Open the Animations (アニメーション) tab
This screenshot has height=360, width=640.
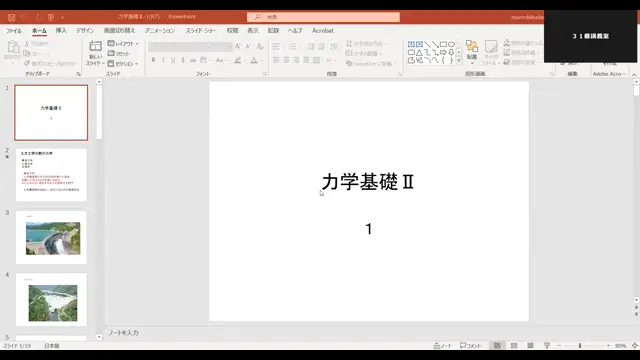click(x=160, y=31)
